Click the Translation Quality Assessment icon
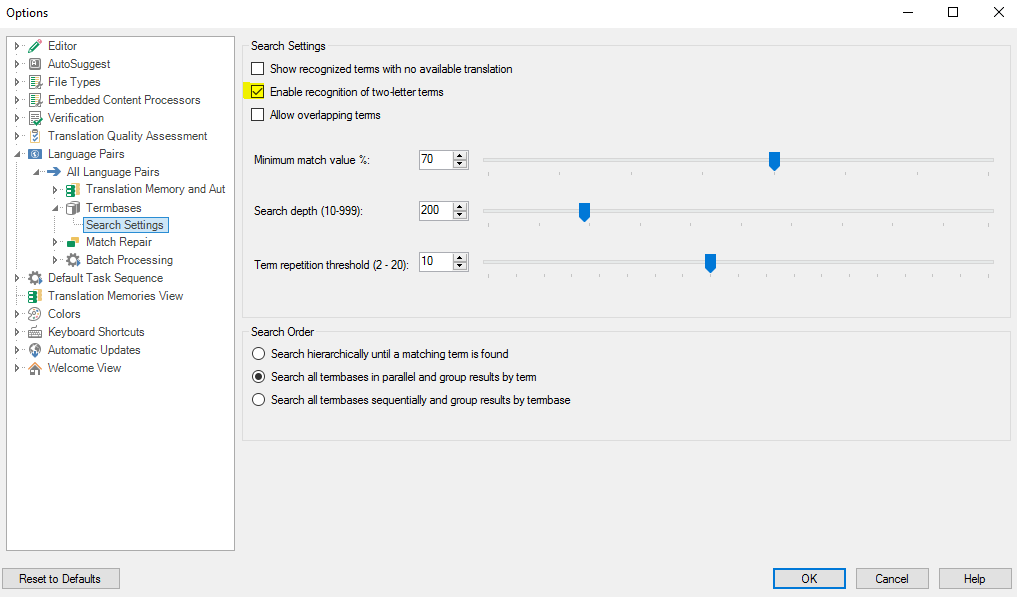This screenshot has height=597, width=1017. (x=35, y=136)
